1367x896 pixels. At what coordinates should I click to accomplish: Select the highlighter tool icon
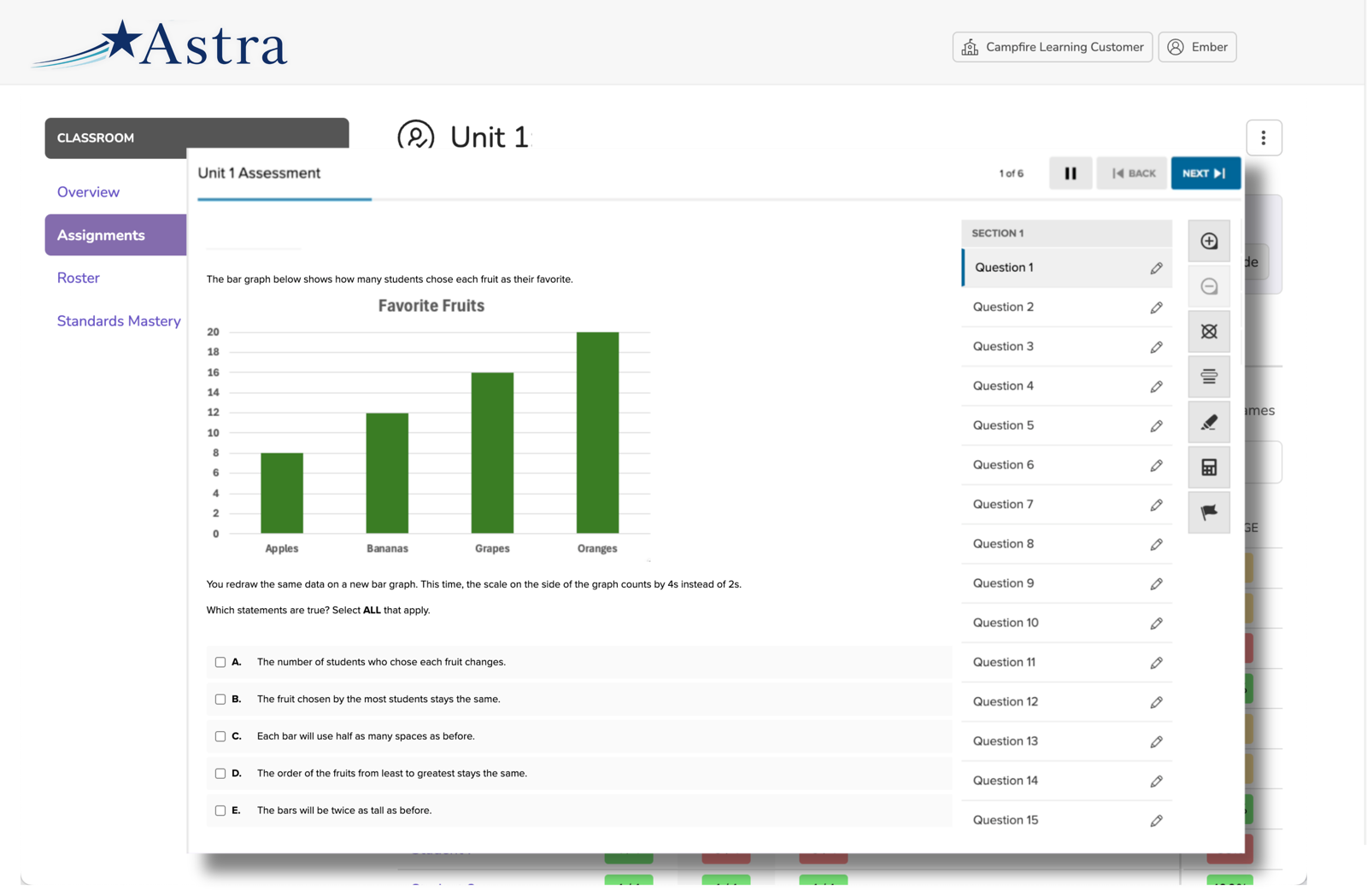[x=1209, y=422]
